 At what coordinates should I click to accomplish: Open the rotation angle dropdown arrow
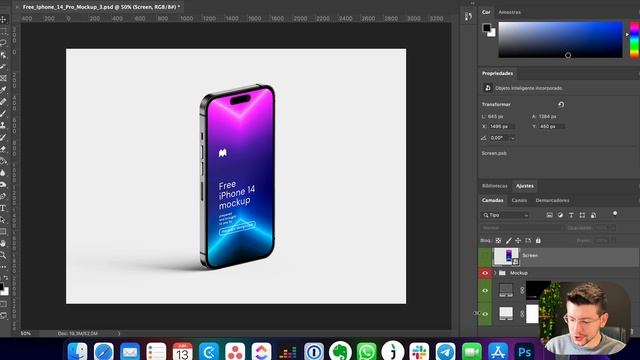(x=513, y=138)
